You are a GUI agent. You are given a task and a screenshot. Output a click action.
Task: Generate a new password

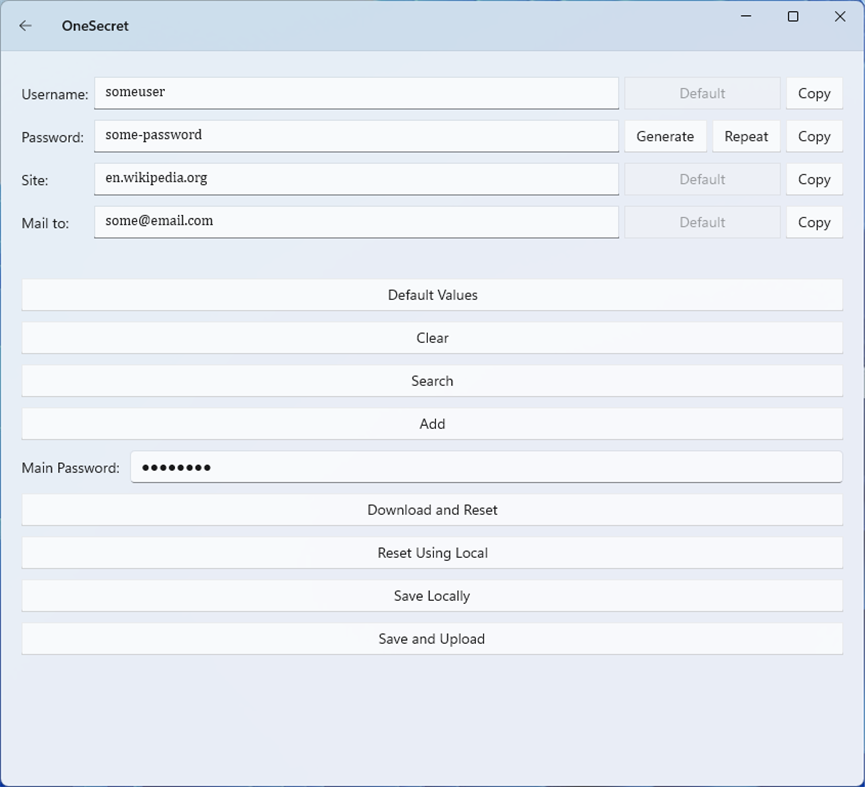665,136
